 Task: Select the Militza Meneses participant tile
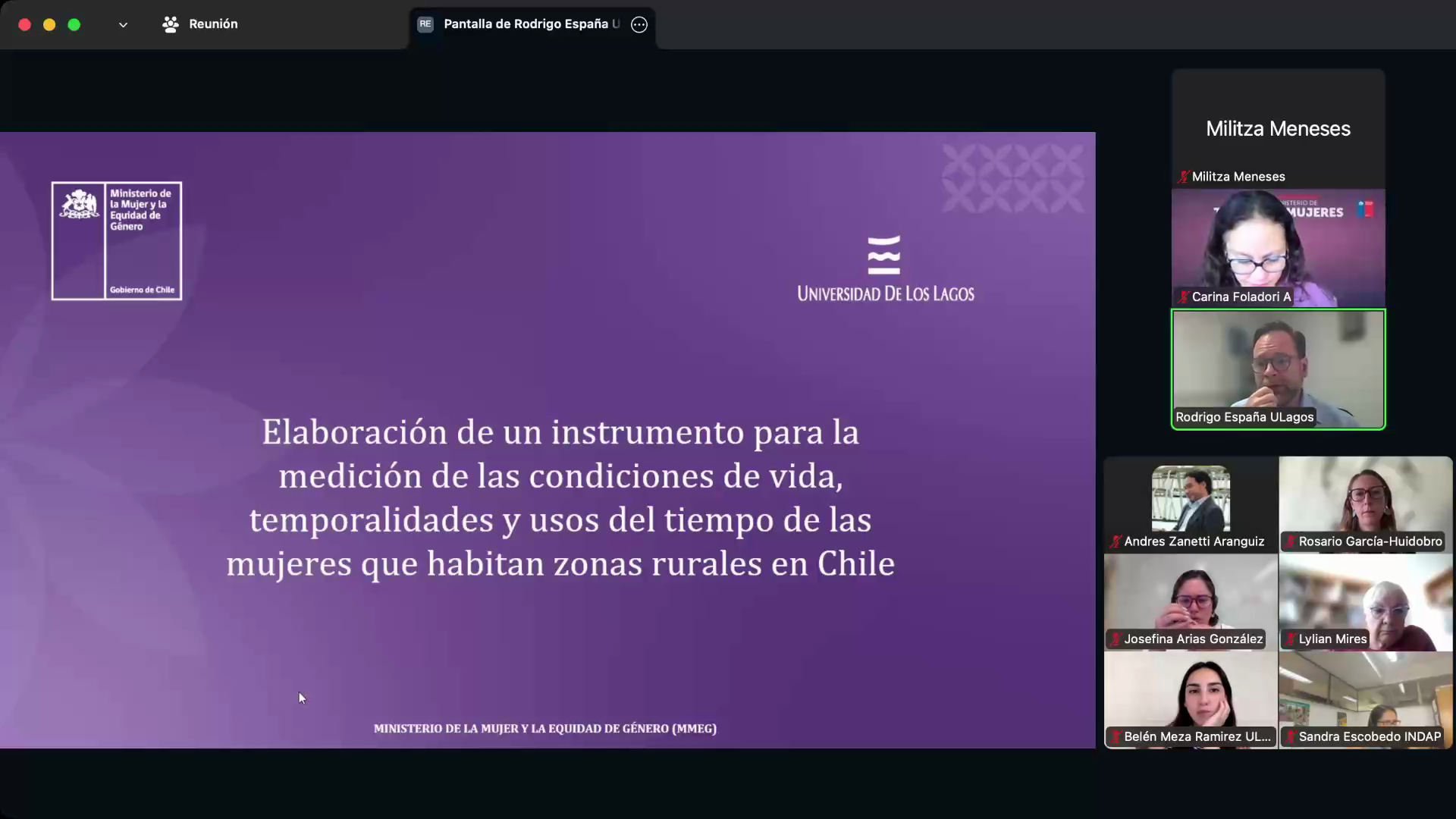[x=1278, y=127]
